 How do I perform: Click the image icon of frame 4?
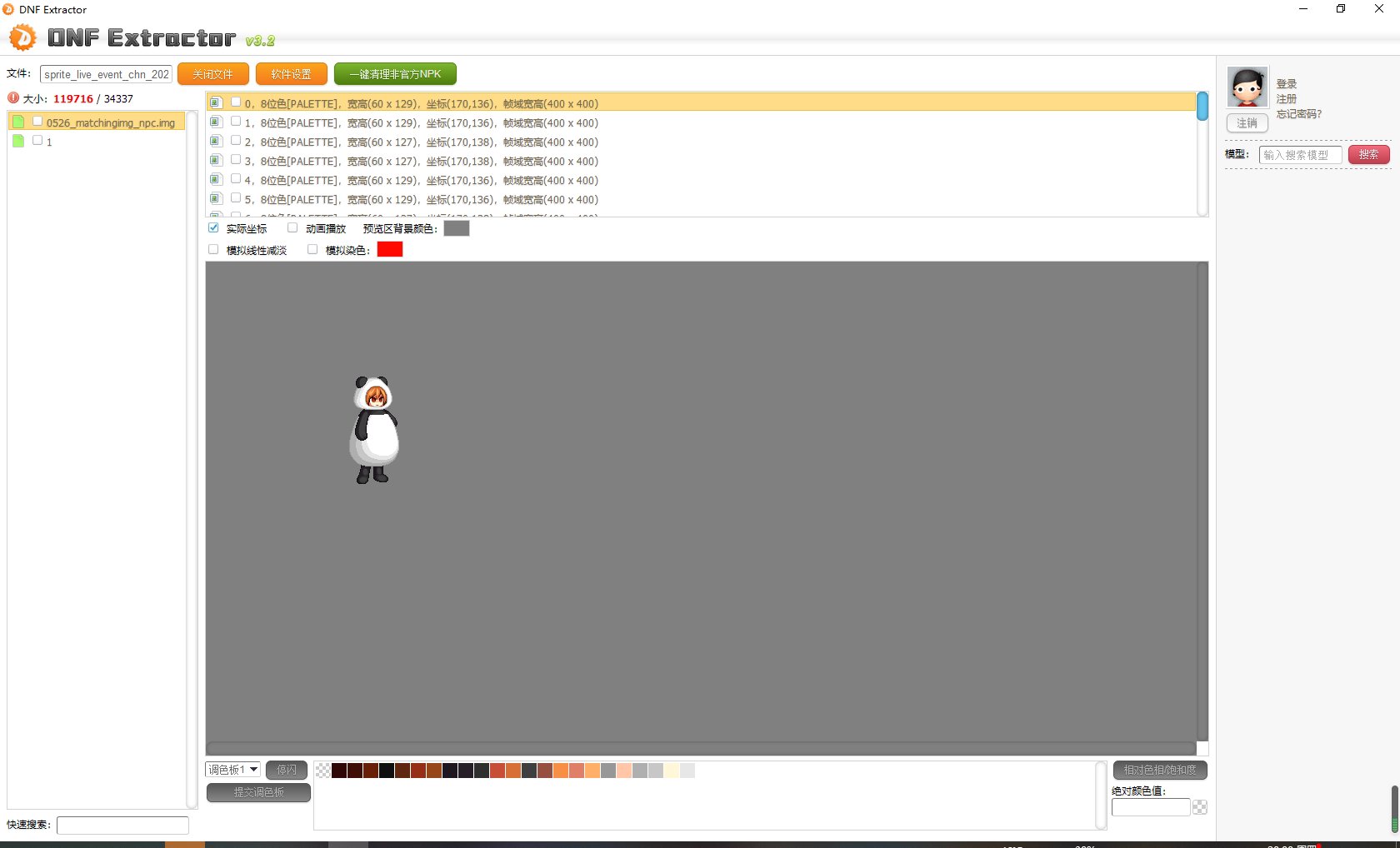pos(216,179)
